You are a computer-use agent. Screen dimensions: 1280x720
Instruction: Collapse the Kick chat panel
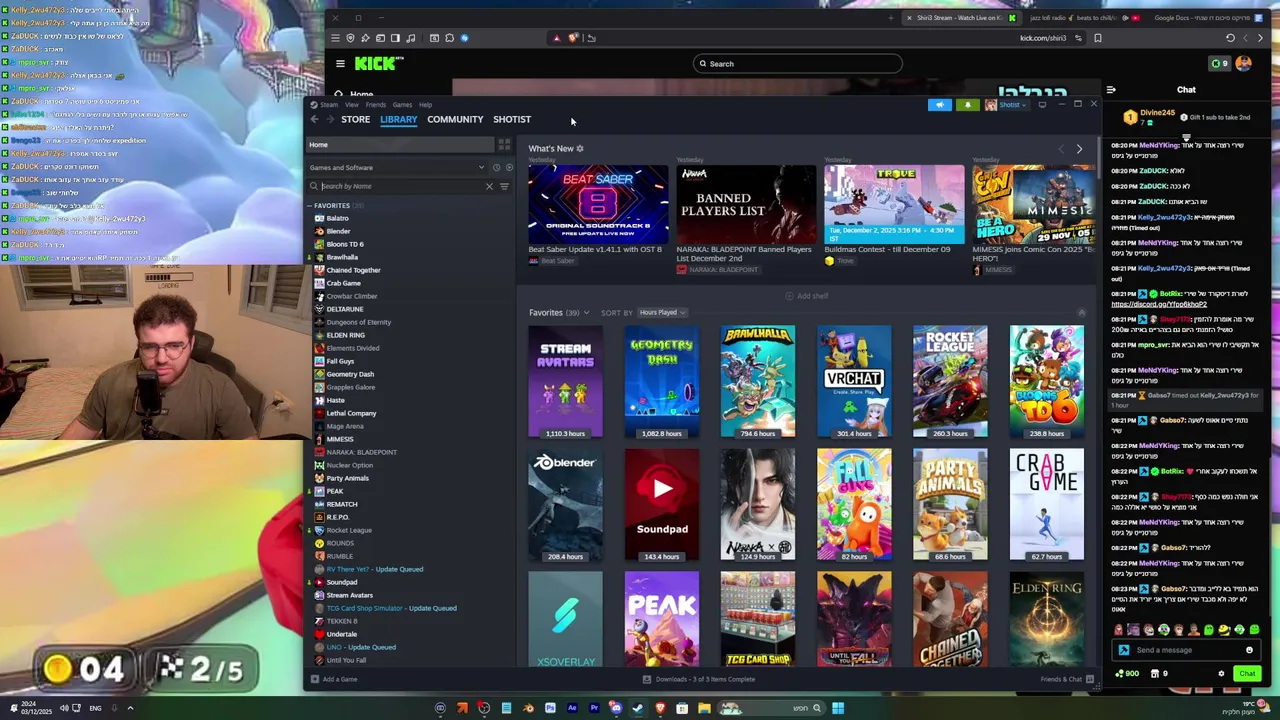tap(1111, 90)
